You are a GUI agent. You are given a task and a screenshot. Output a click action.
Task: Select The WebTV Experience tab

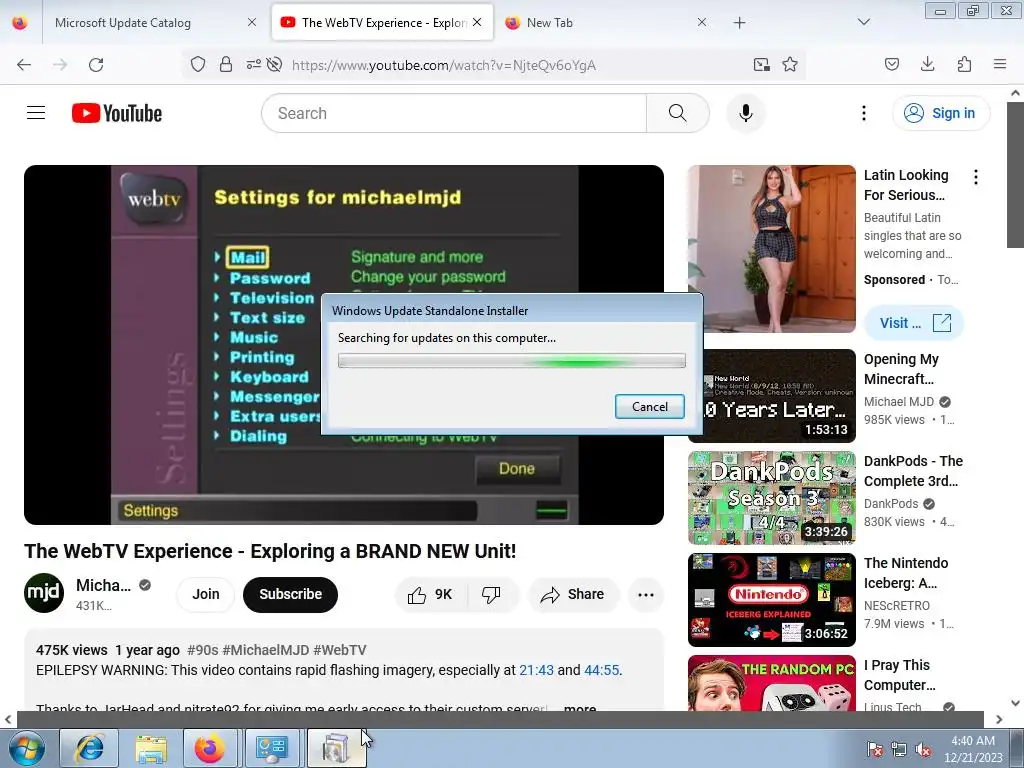383,22
